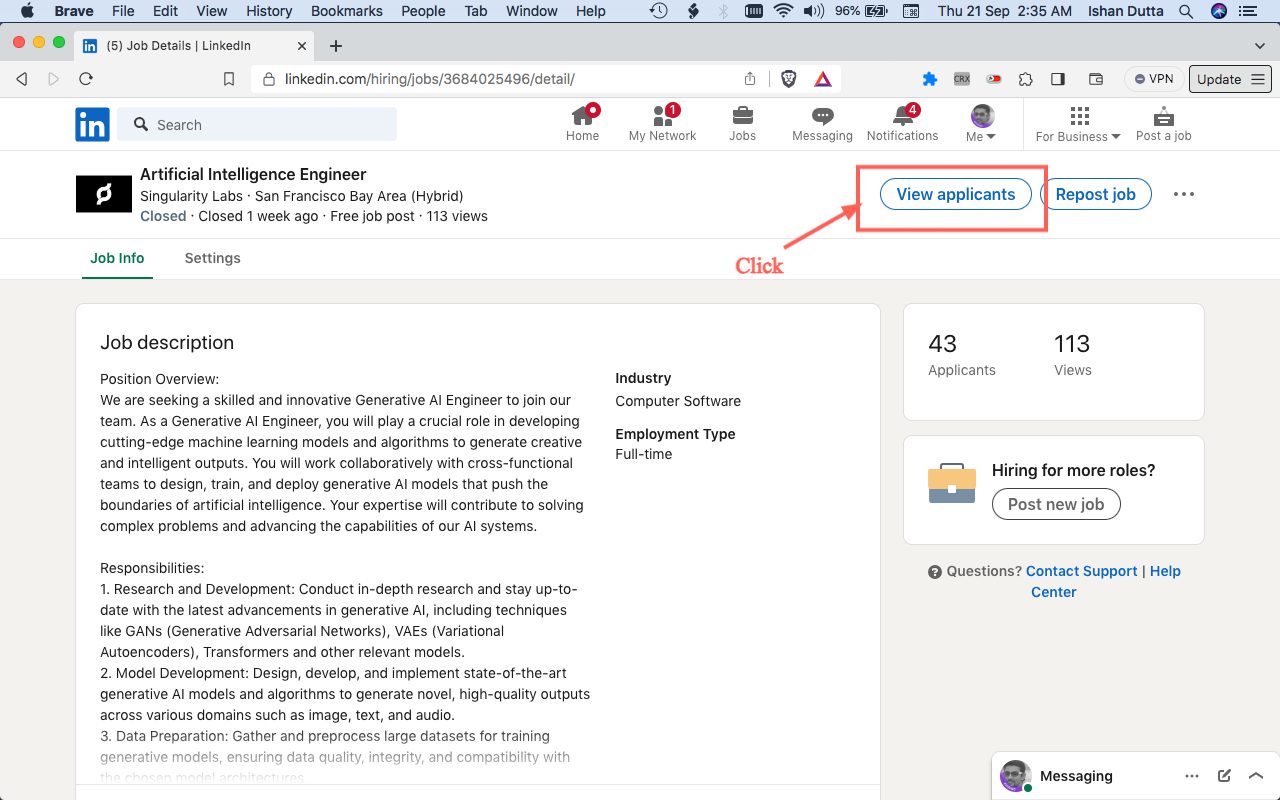Open the Contact Support link
This screenshot has width=1280, height=800.
pyautogui.click(x=1081, y=571)
